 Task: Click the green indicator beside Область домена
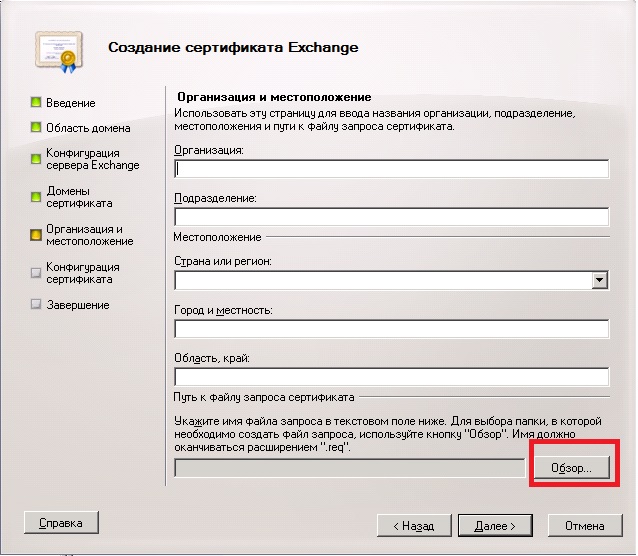(x=36, y=127)
